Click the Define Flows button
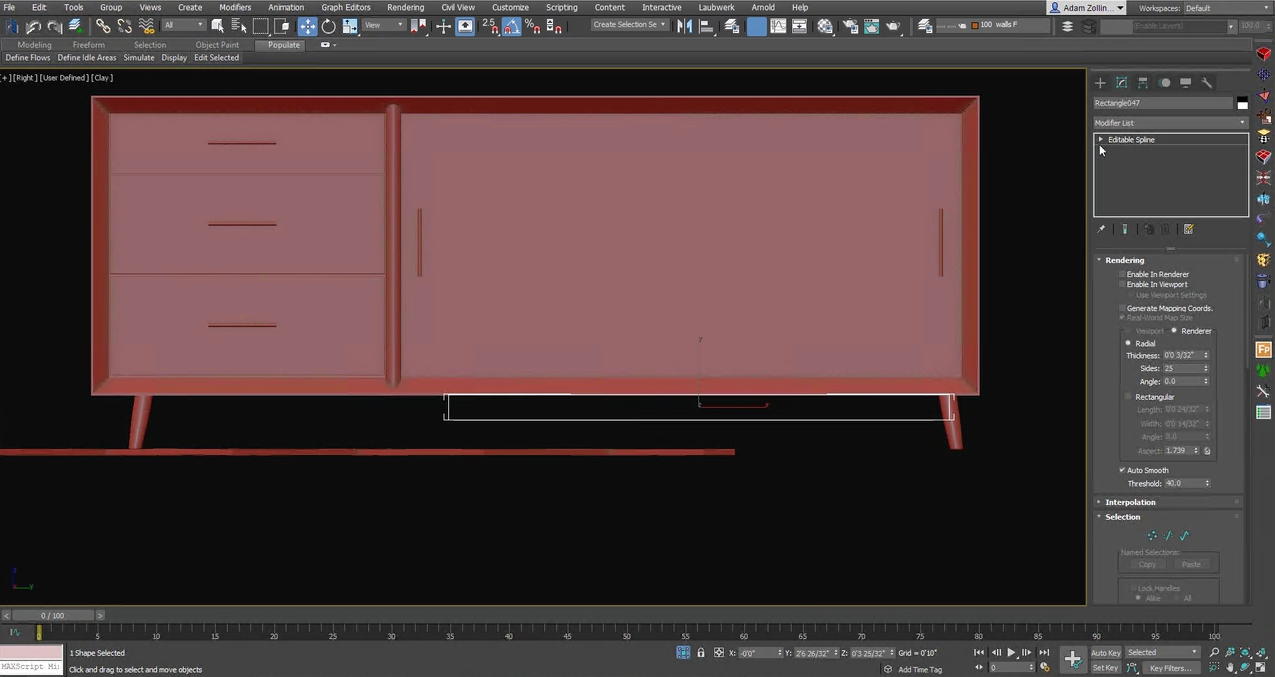The height and width of the screenshot is (677, 1275). point(28,58)
